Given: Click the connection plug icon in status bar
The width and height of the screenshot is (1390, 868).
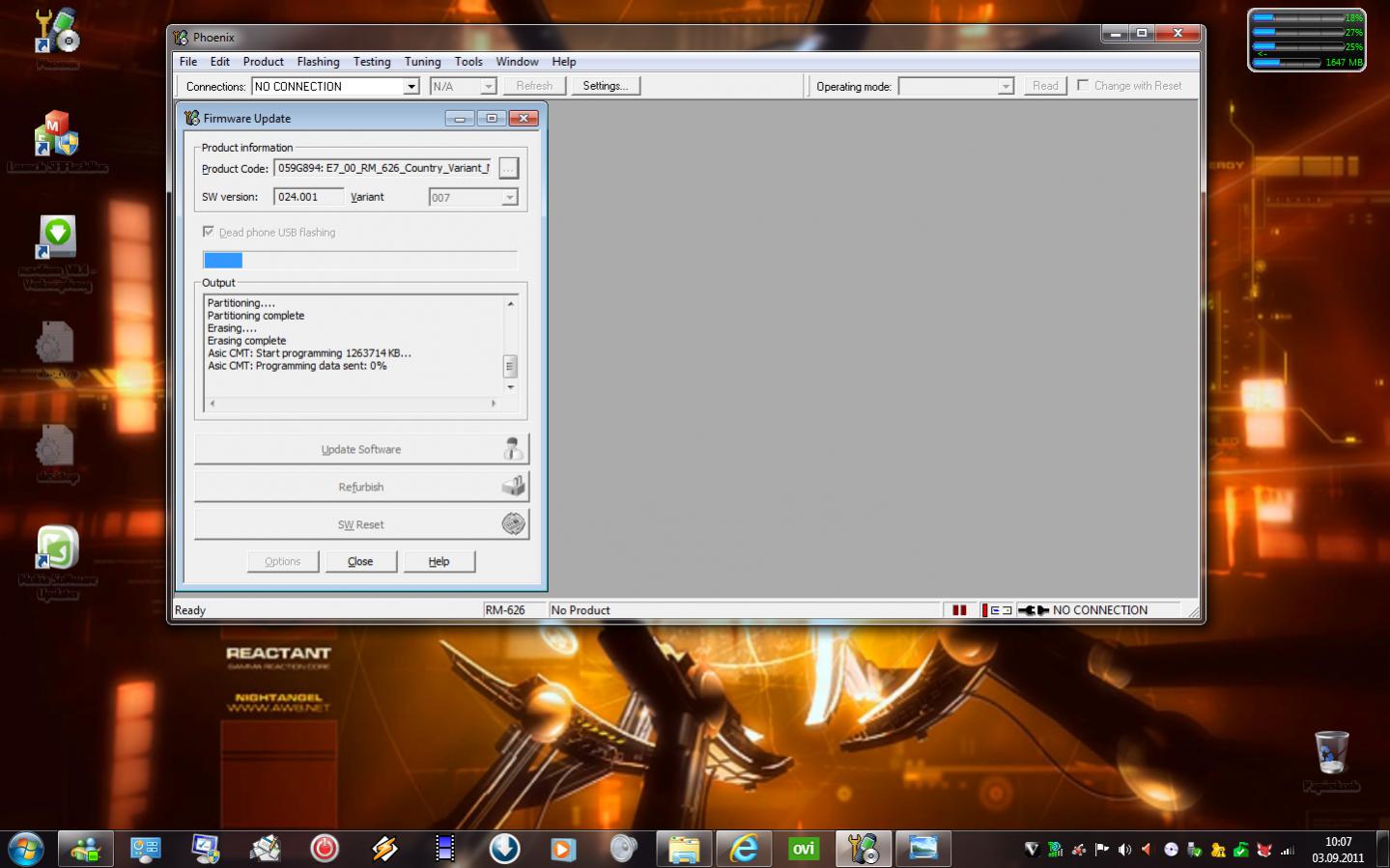Looking at the screenshot, I should [x=1034, y=610].
